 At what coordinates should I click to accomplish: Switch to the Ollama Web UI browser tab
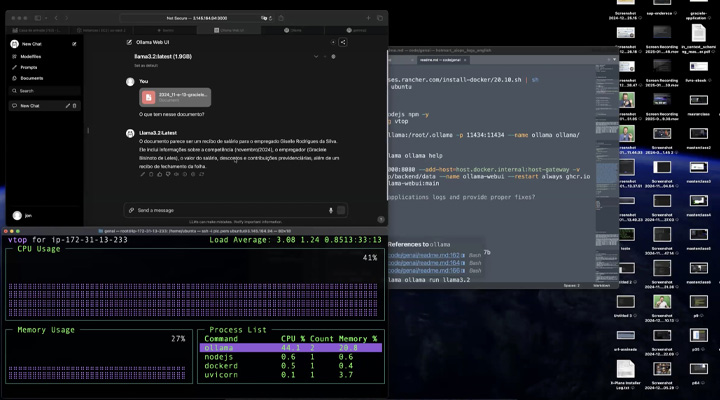(229, 30)
